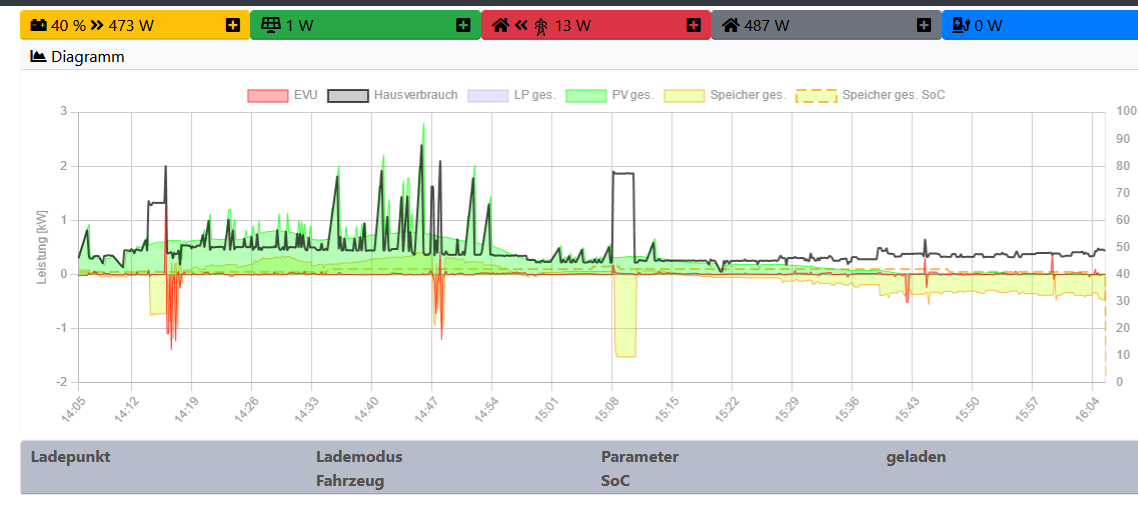The image size is (1138, 512).
Task: Click the 13 W grid power value
Action: coord(573,25)
